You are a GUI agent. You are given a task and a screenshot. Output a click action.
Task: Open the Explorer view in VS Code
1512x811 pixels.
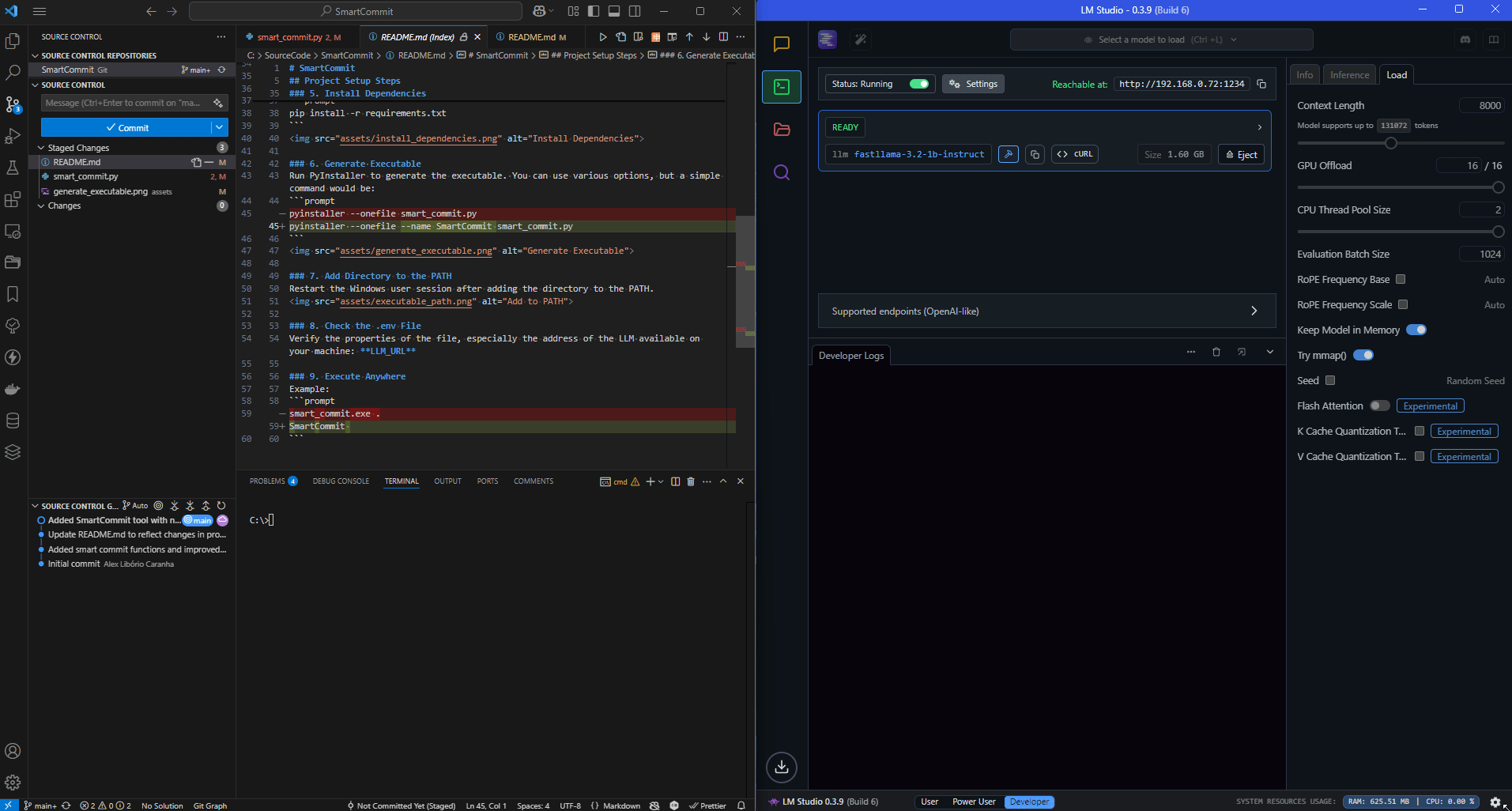pos(13,41)
